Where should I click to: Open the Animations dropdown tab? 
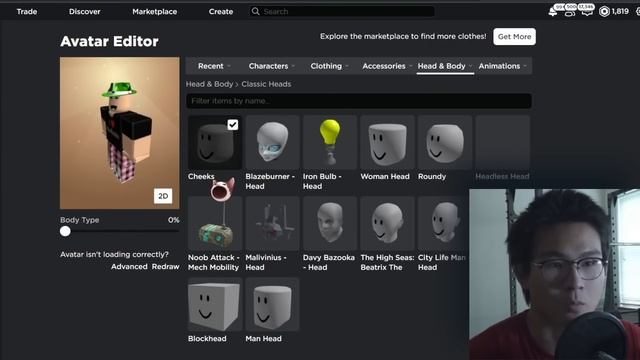(502, 66)
